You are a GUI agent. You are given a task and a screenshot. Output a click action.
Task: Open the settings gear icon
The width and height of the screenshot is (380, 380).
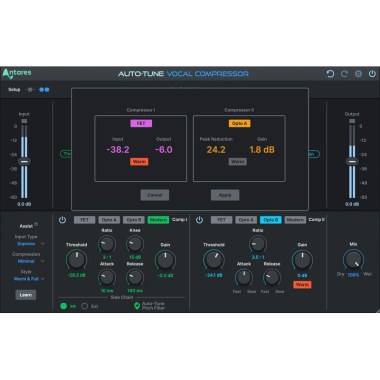pyautogui.click(x=358, y=74)
